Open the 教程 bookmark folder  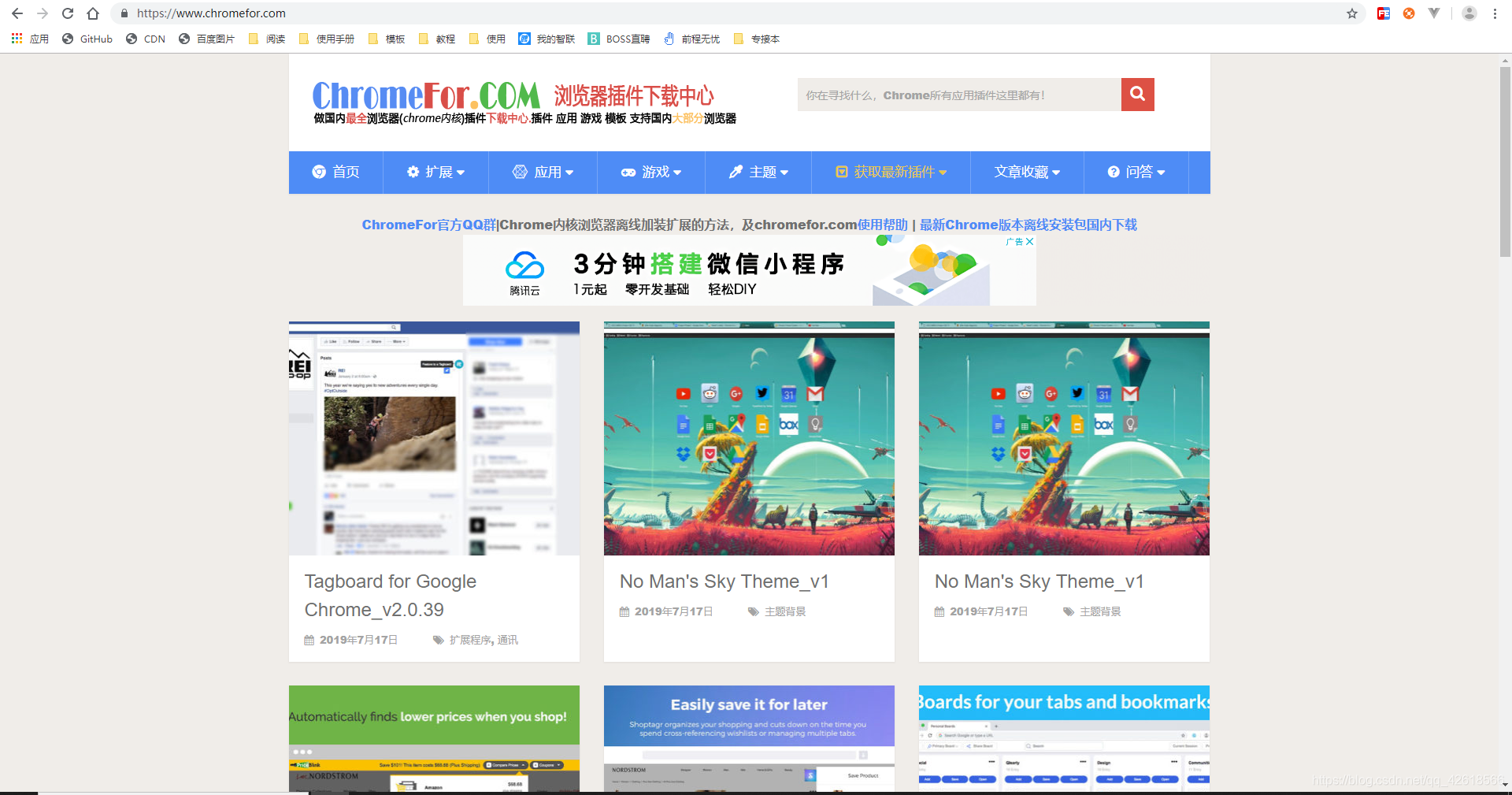click(x=437, y=39)
